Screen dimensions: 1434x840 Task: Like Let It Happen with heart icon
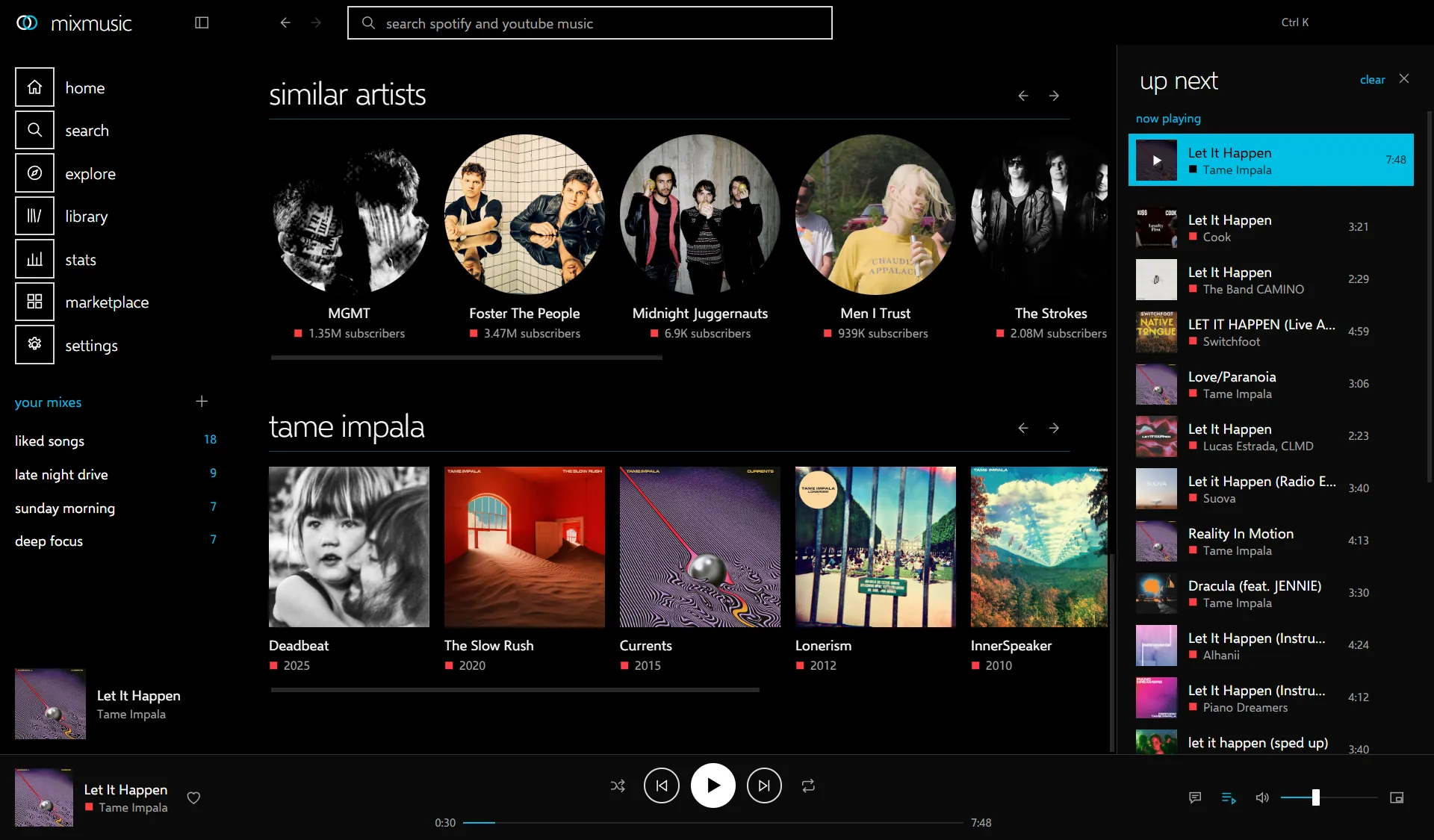click(x=193, y=797)
